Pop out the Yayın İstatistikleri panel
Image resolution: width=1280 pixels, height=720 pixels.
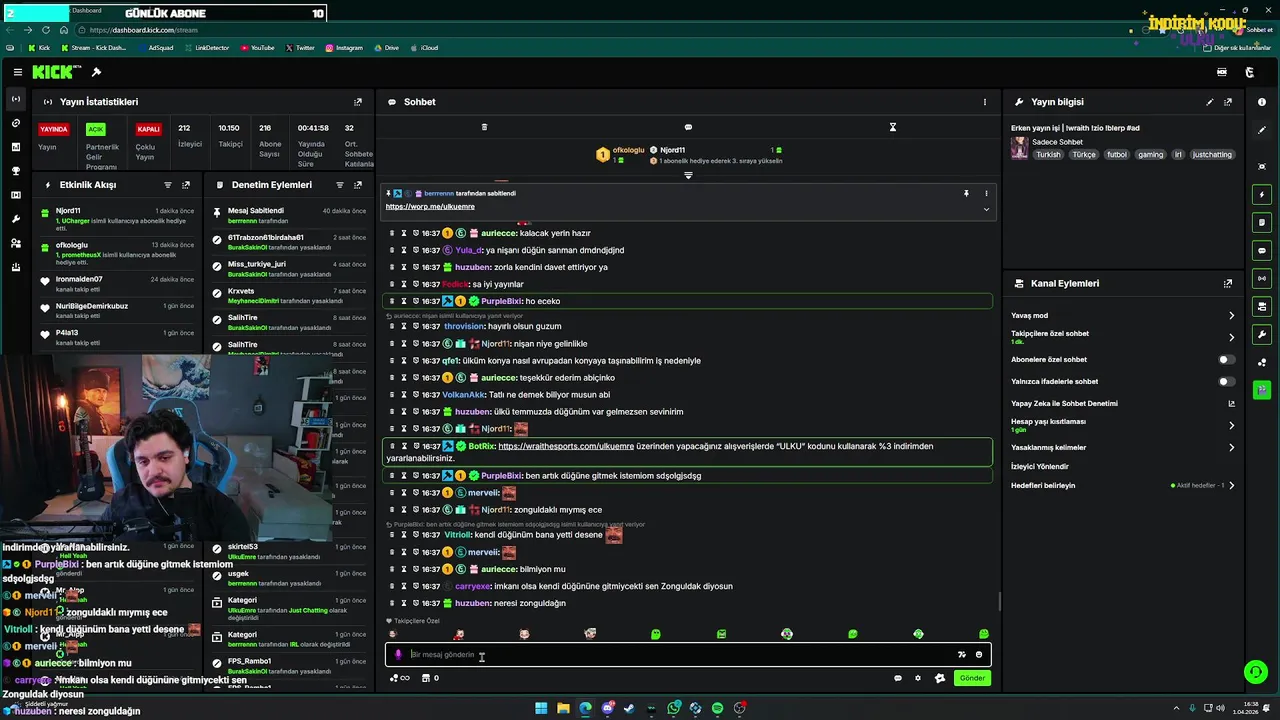click(358, 102)
